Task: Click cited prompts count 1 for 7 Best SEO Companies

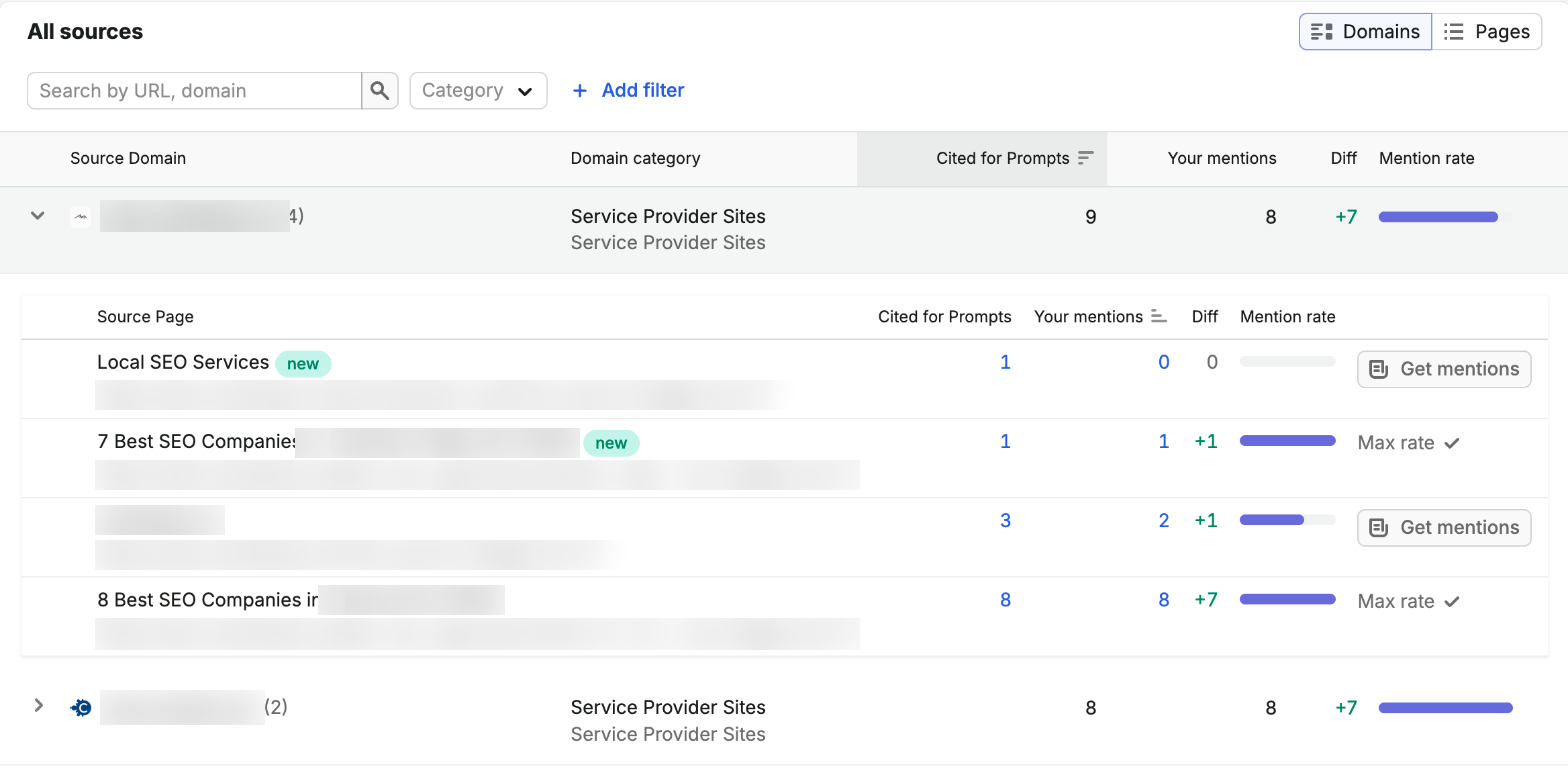Action: tap(1005, 441)
